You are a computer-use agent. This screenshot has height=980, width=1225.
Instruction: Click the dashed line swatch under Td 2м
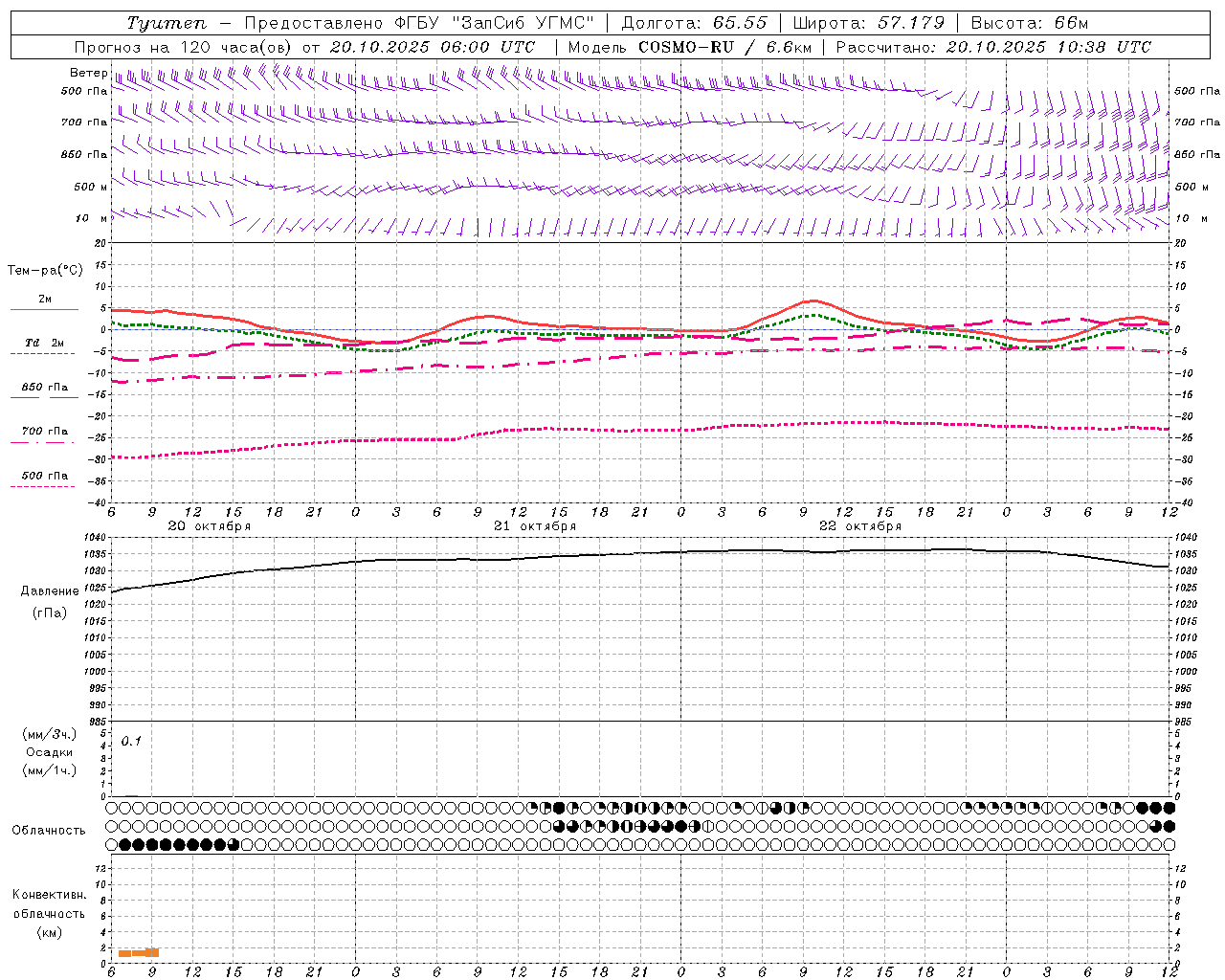coord(42,354)
